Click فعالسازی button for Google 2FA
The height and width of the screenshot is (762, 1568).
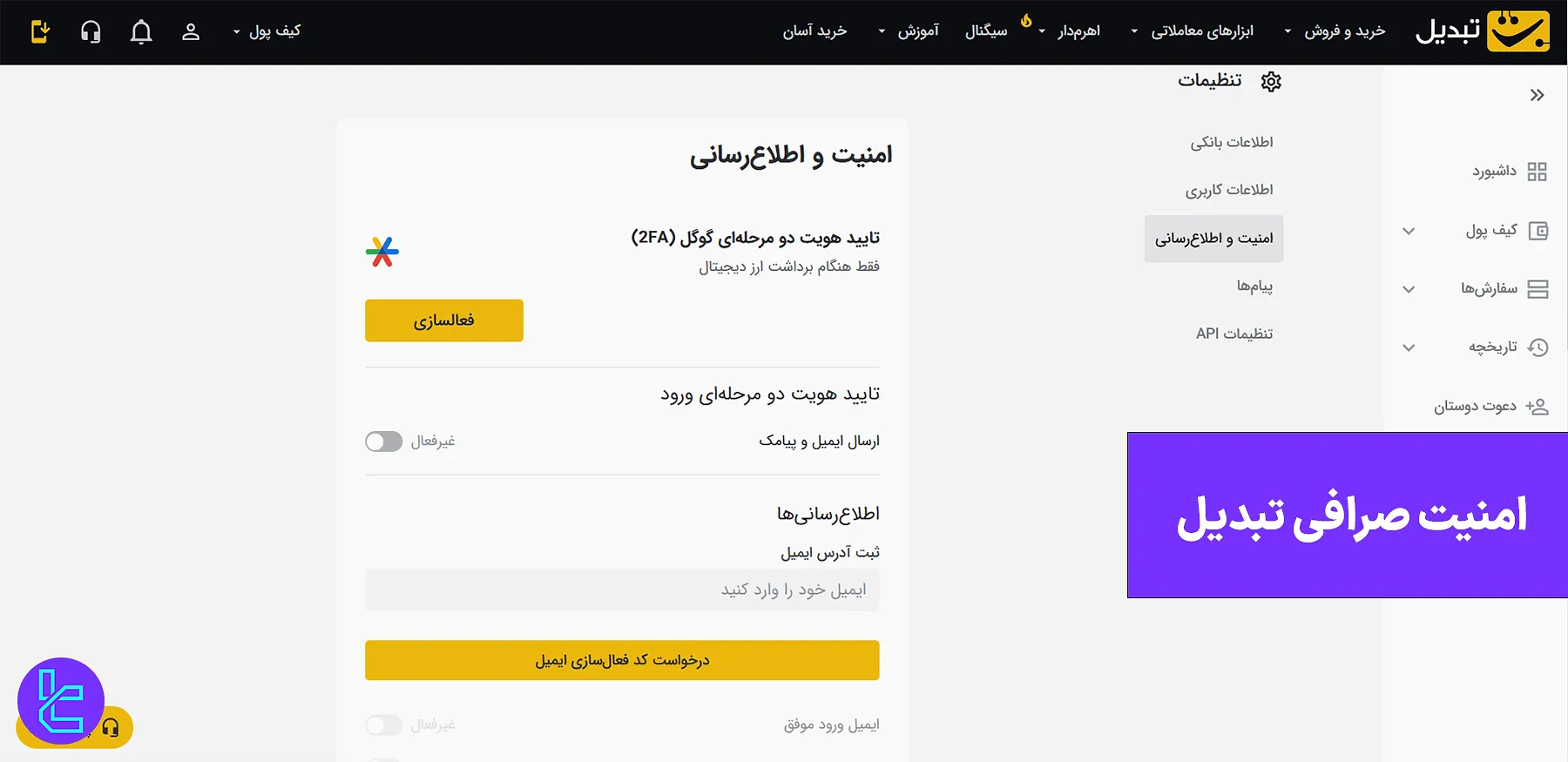444,320
